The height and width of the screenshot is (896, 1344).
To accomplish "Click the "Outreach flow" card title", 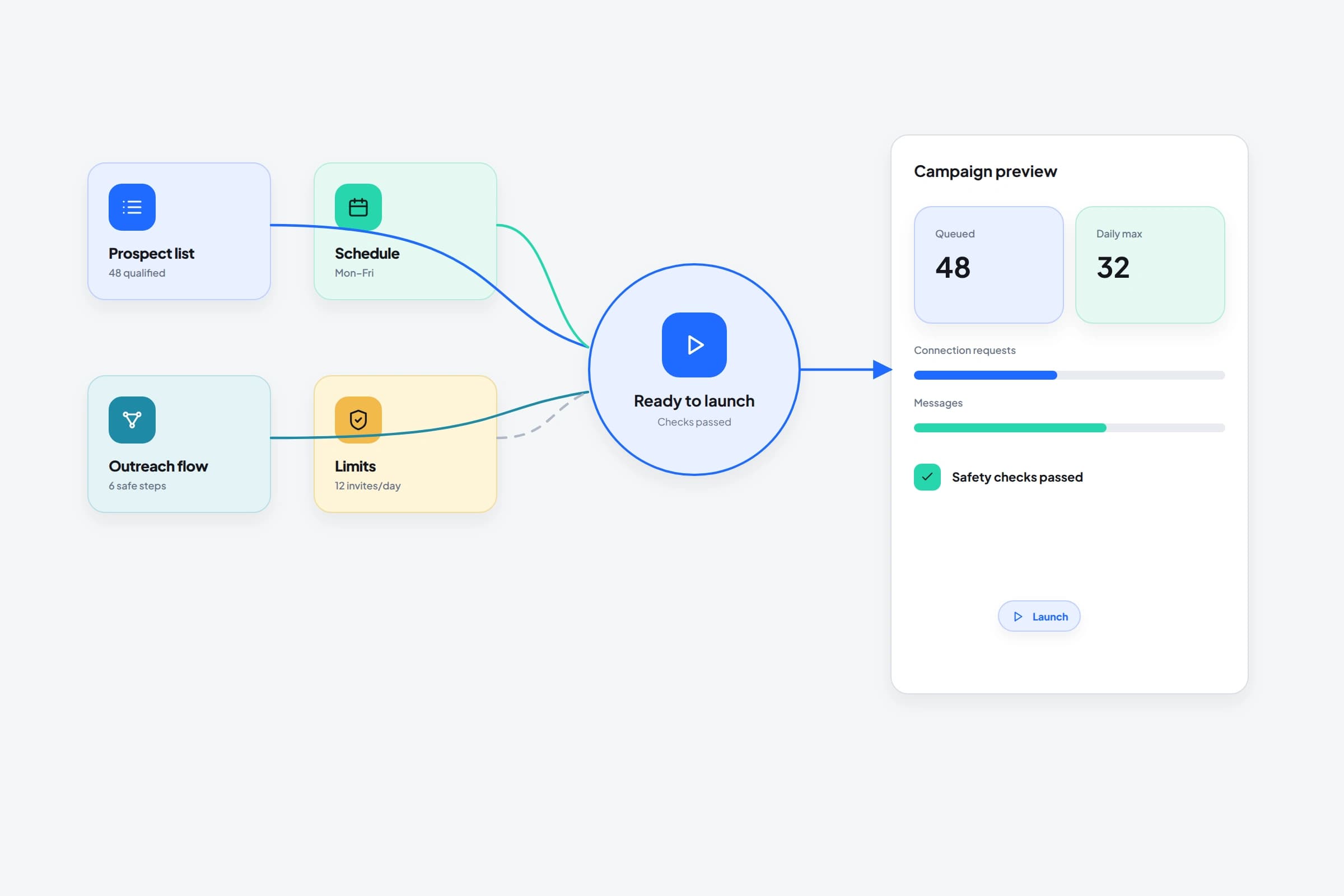I will click(x=158, y=466).
